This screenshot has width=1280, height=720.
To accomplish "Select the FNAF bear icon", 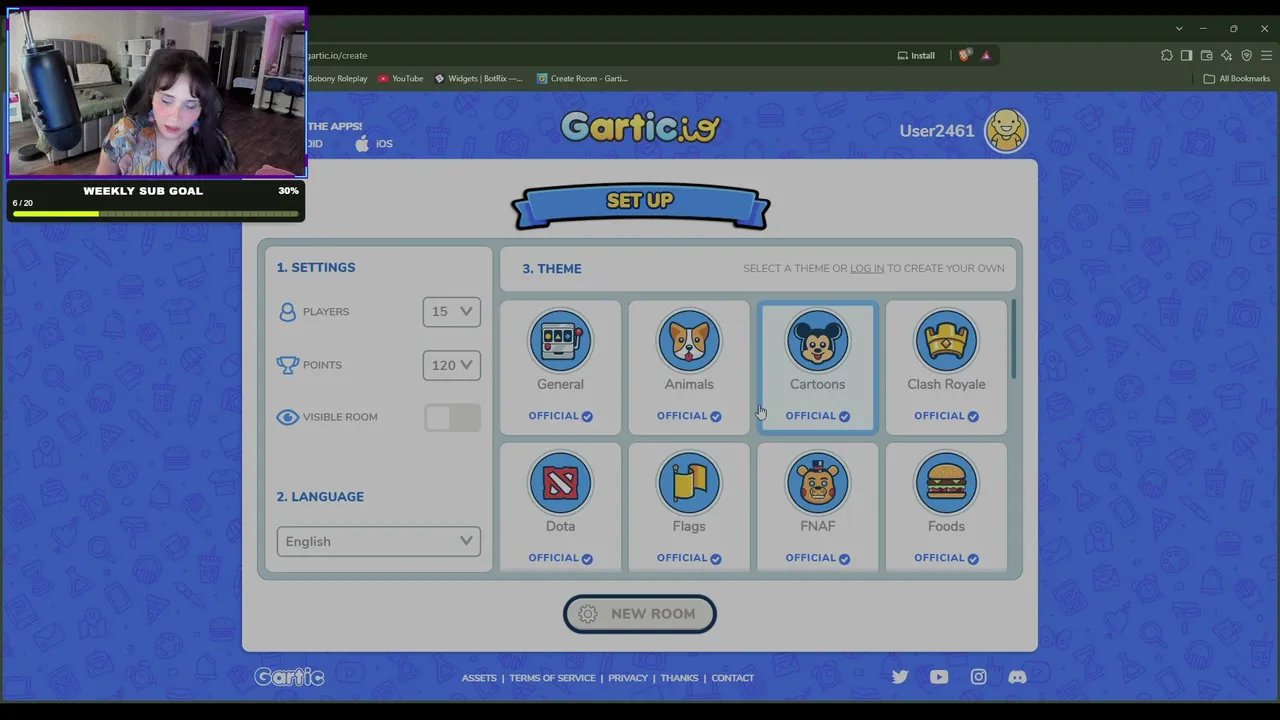I will [x=817, y=483].
